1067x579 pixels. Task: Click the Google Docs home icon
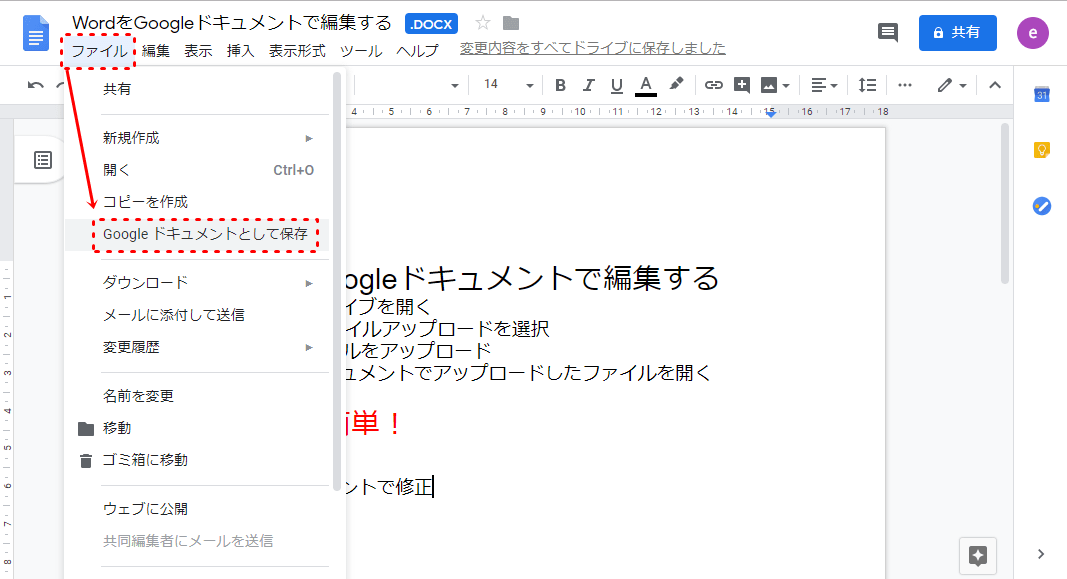[x=36, y=33]
